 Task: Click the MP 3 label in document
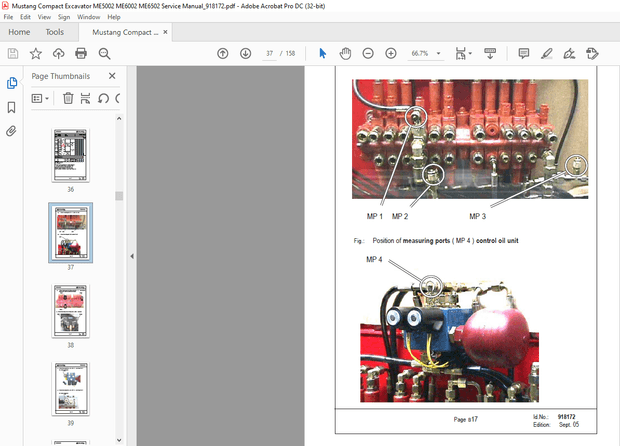477,216
